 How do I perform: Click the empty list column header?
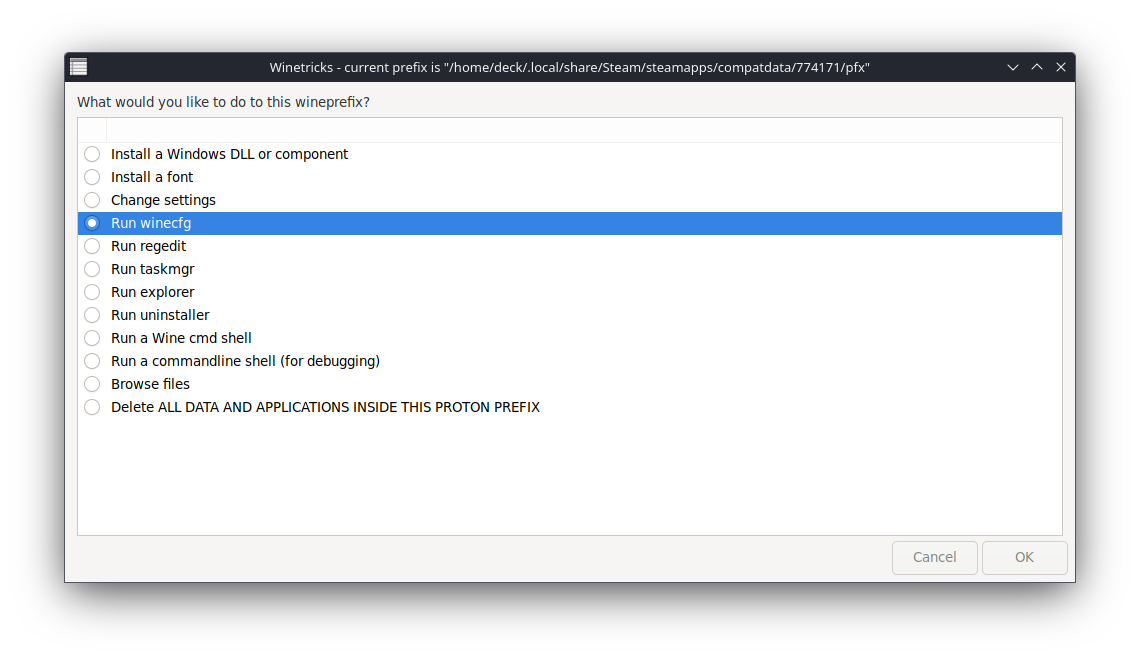584,130
